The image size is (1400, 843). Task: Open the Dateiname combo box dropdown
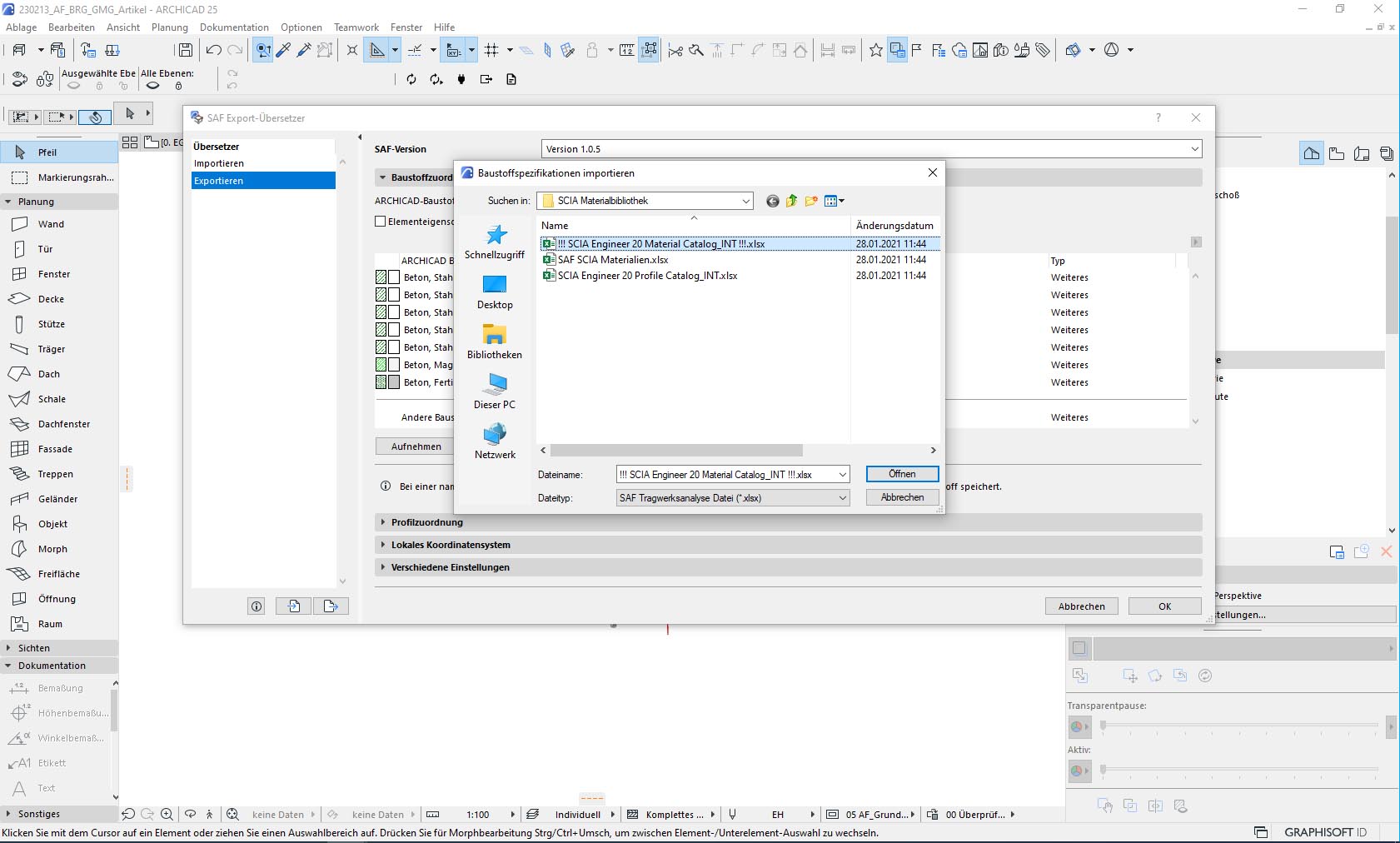(x=842, y=475)
